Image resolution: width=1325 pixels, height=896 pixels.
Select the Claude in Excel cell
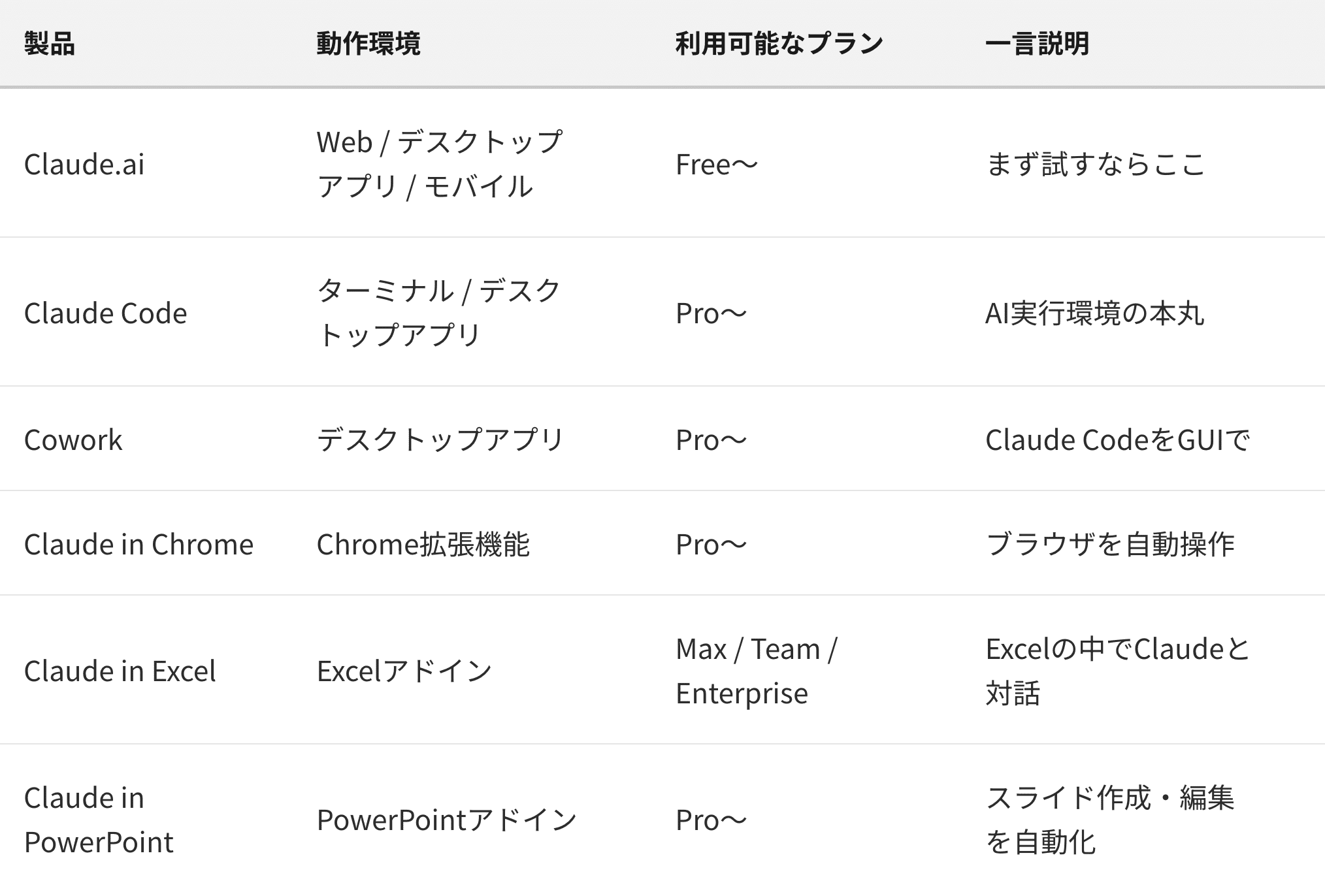(120, 671)
